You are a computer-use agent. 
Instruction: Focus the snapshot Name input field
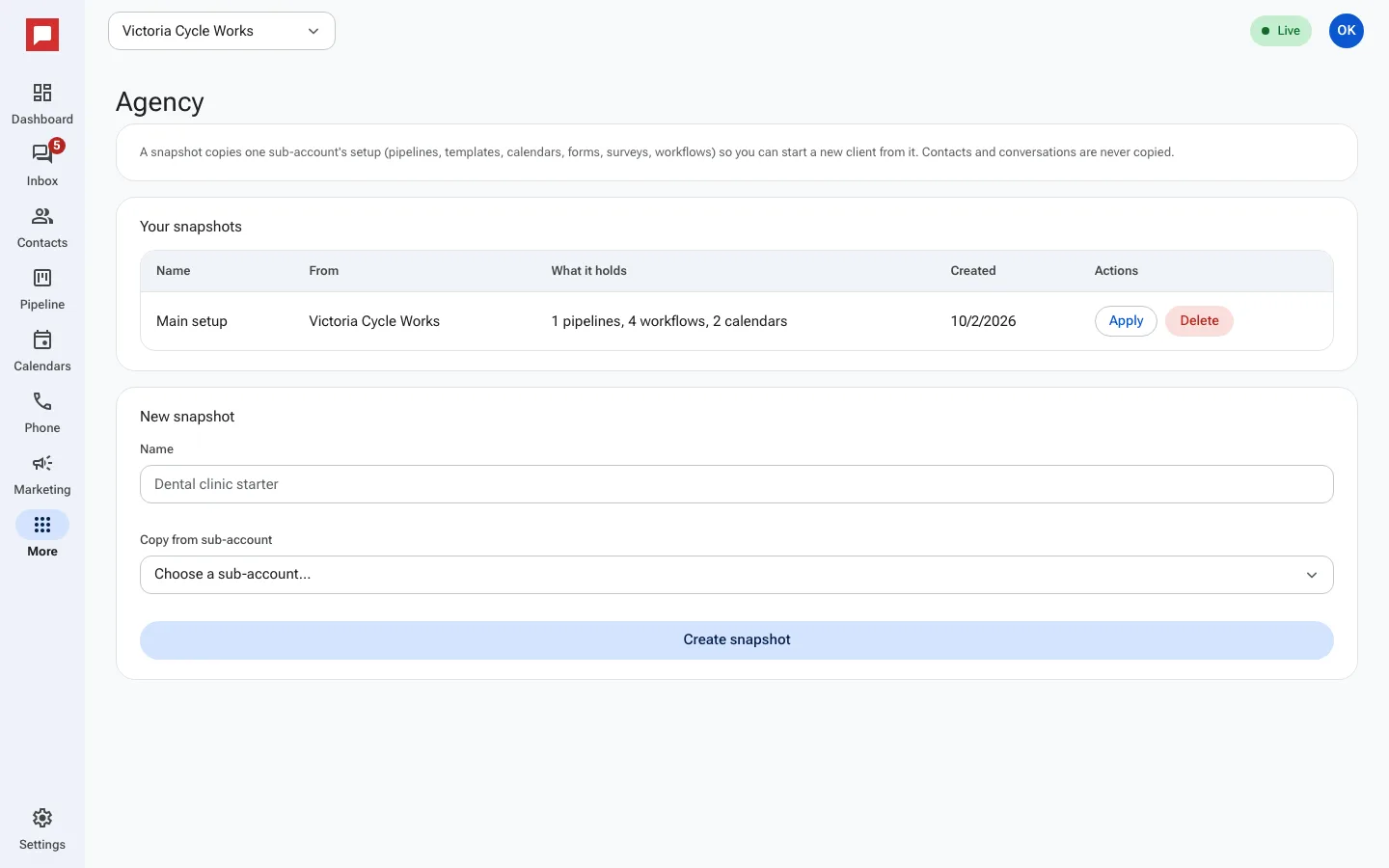coord(737,484)
